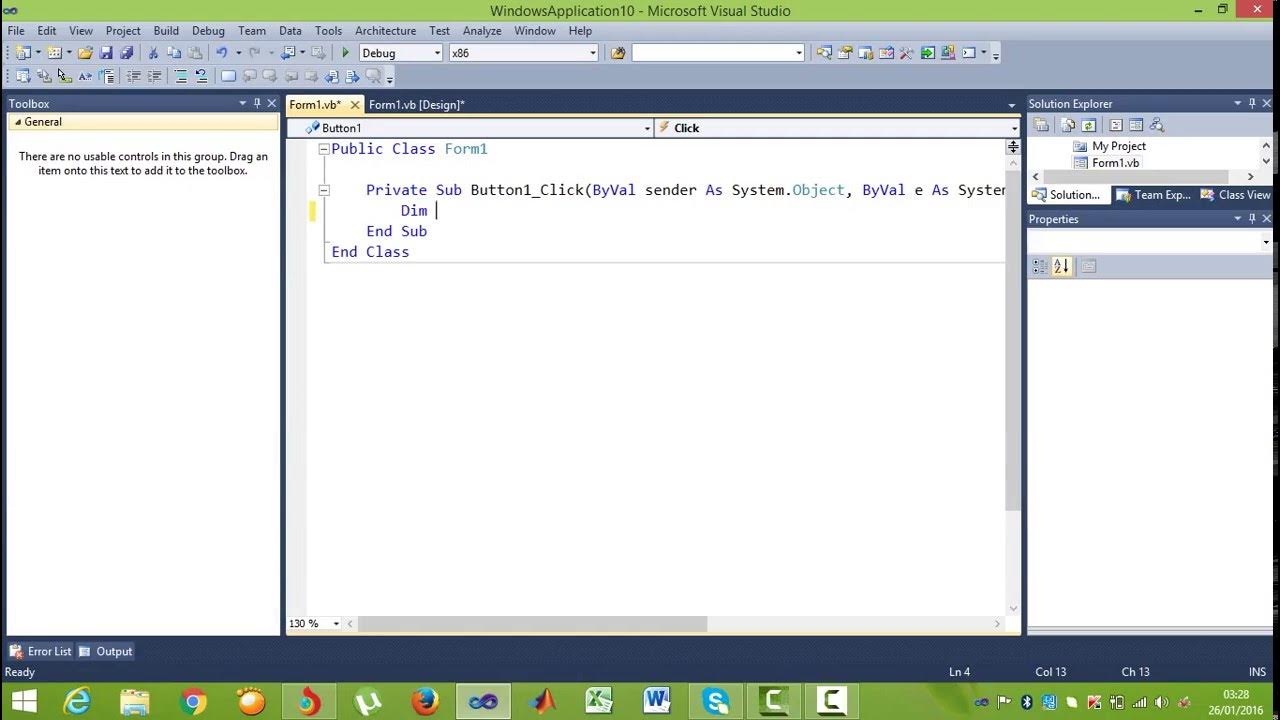Click 'End Class' line in code editor

click(x=370, y=252)
